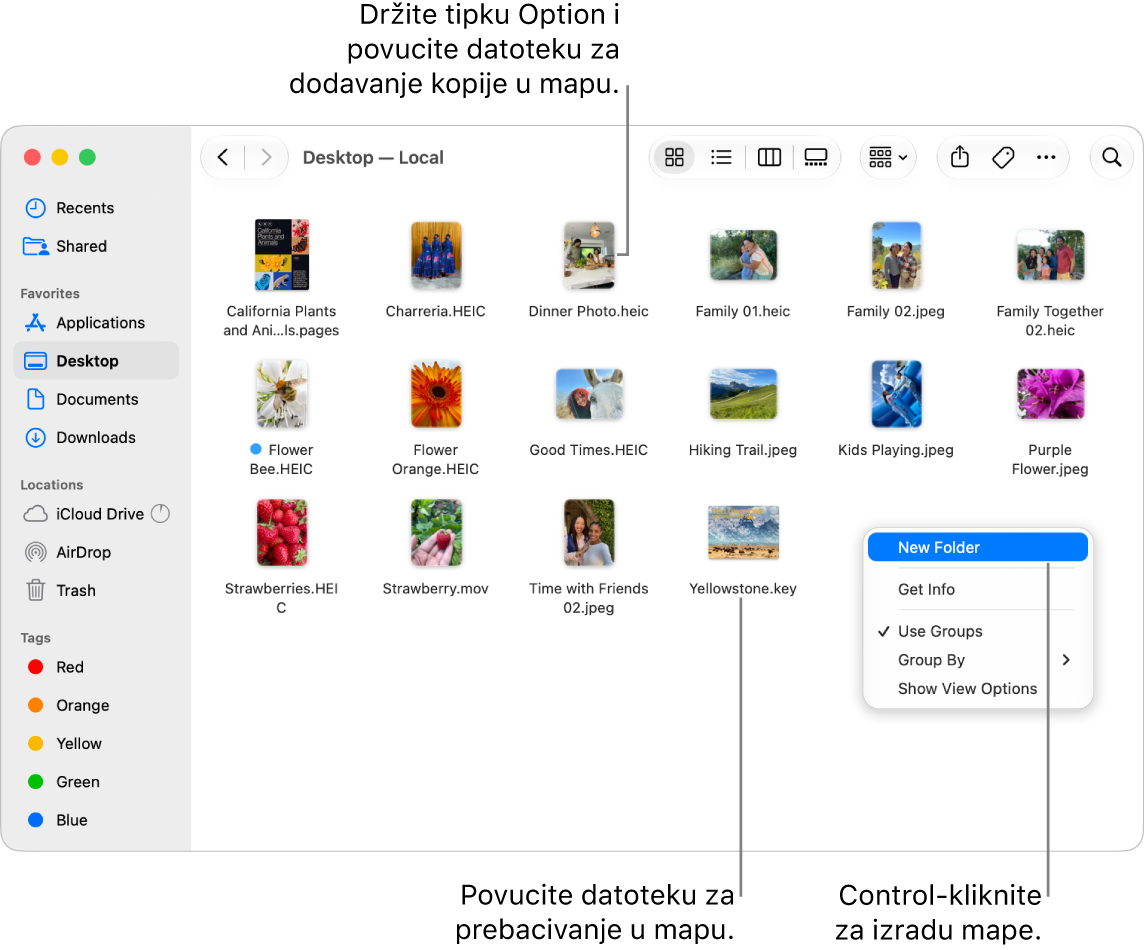Click the iCloud Drive sync progress indicator
Screen dimensions: 1144x950
pyautogui.click(x=161, y=514)
